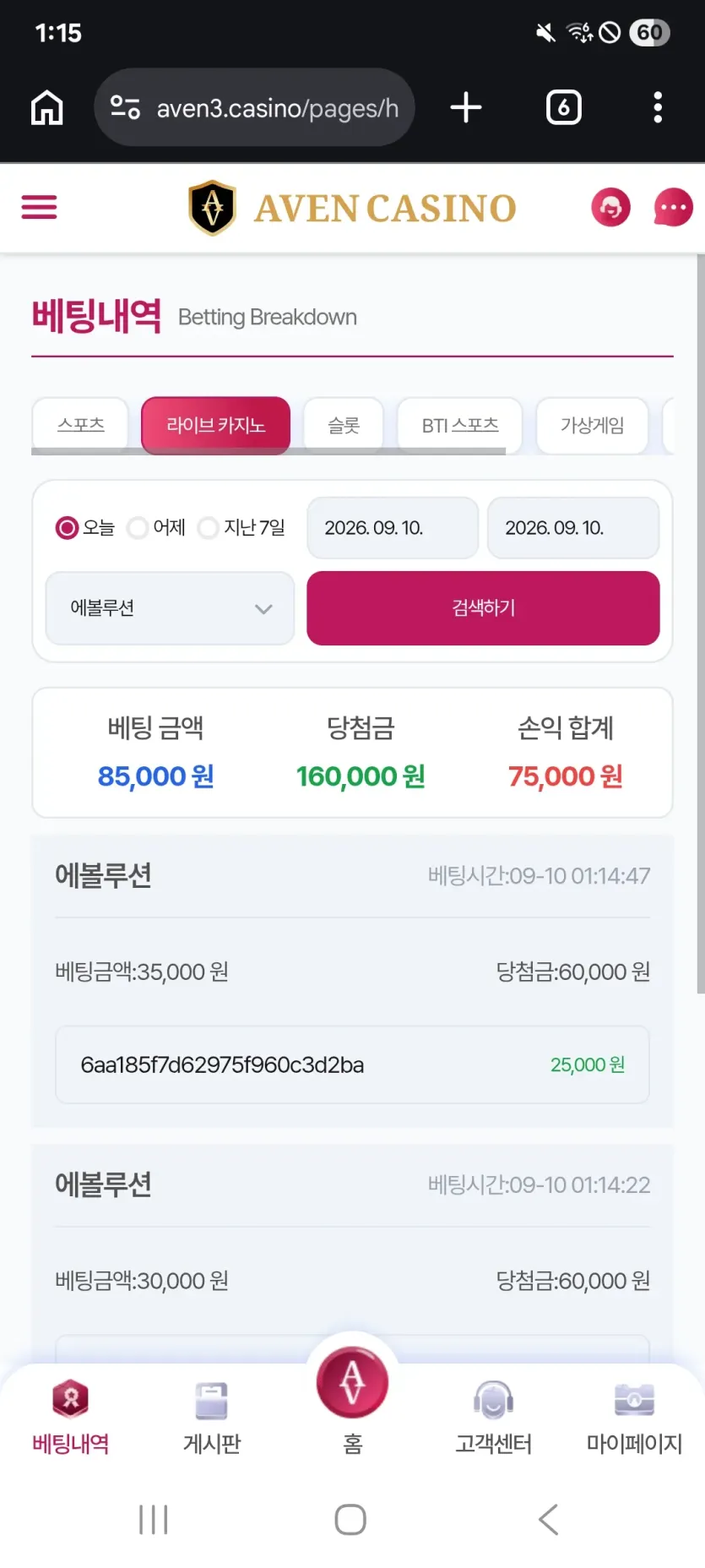This screenshot has height=1568, width=705.
Task: Click the 검색하기 search button
Action: point(483,608)
